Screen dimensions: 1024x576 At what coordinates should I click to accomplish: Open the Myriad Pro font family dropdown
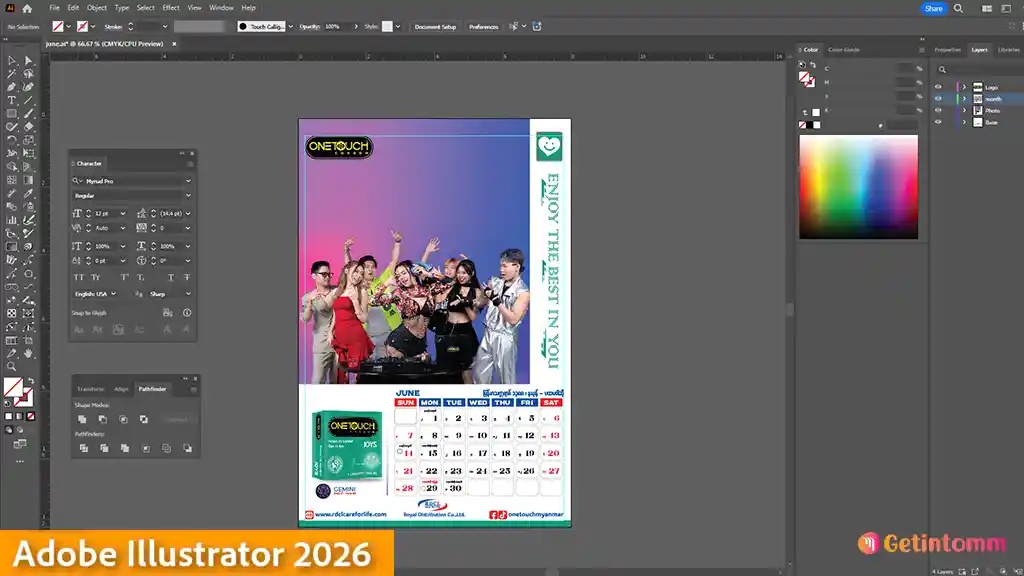(188, 181)
